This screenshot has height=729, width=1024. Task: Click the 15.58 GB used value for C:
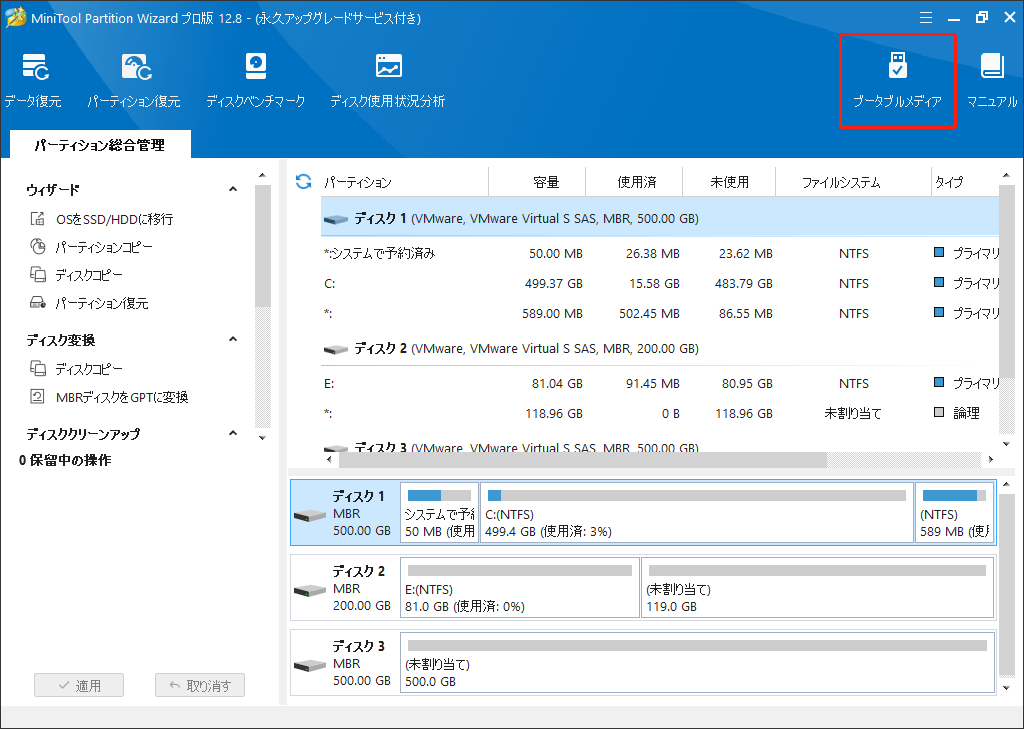(x=654, y=284)
